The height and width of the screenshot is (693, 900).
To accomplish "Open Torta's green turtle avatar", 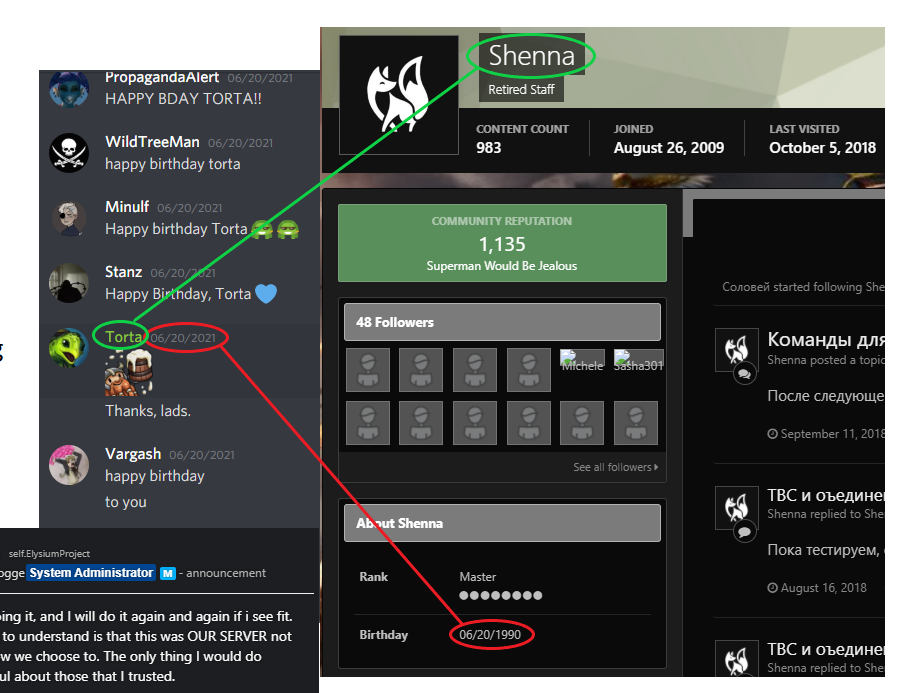I will click(x=69, y=348).
